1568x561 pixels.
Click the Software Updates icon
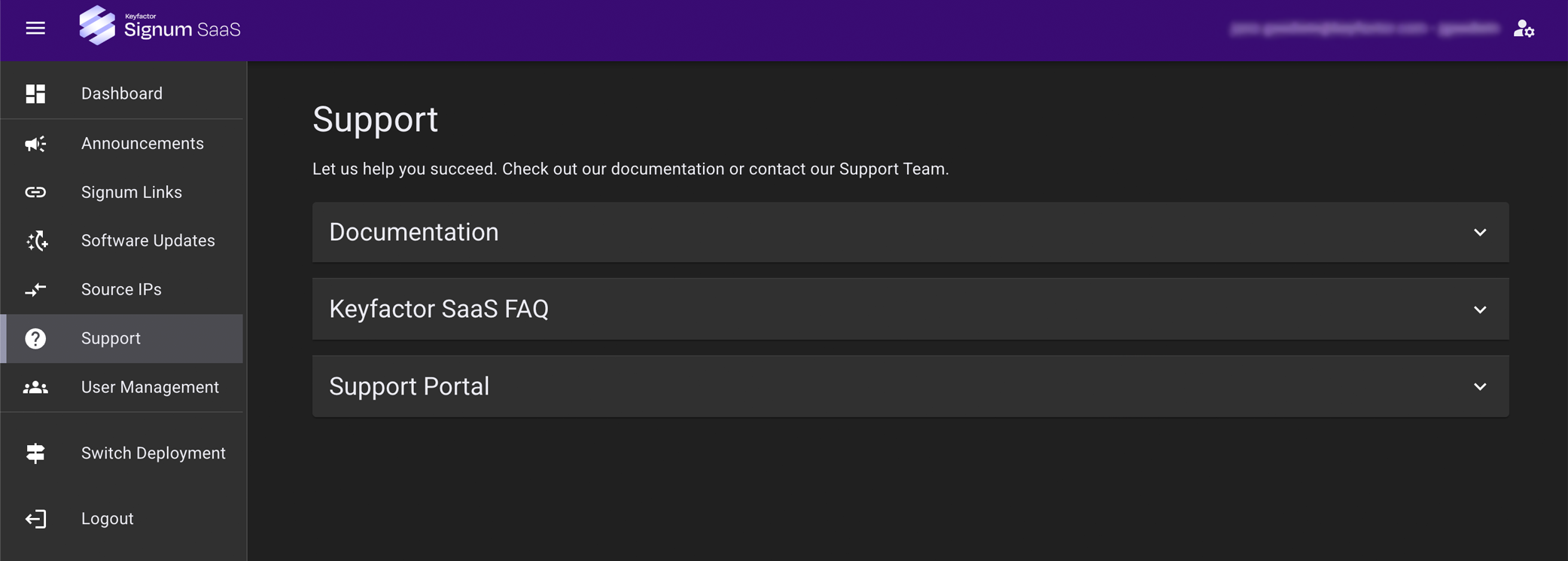point(37,241)
